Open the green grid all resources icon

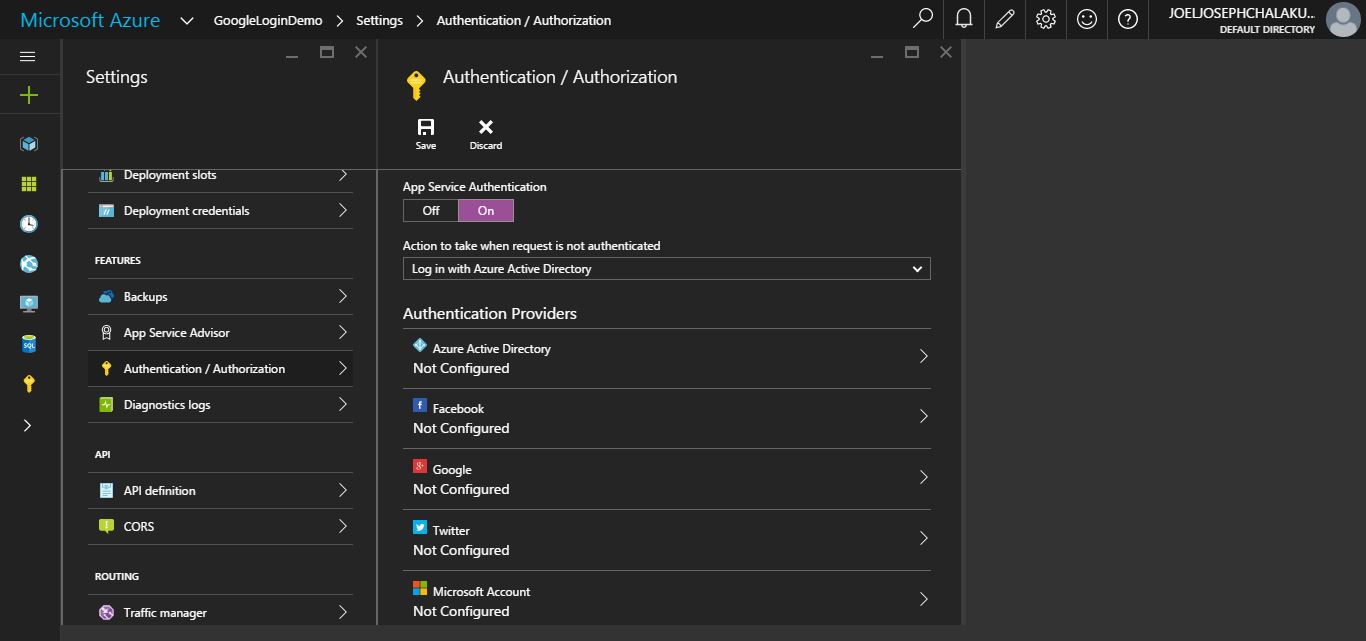tap(29, 184)
